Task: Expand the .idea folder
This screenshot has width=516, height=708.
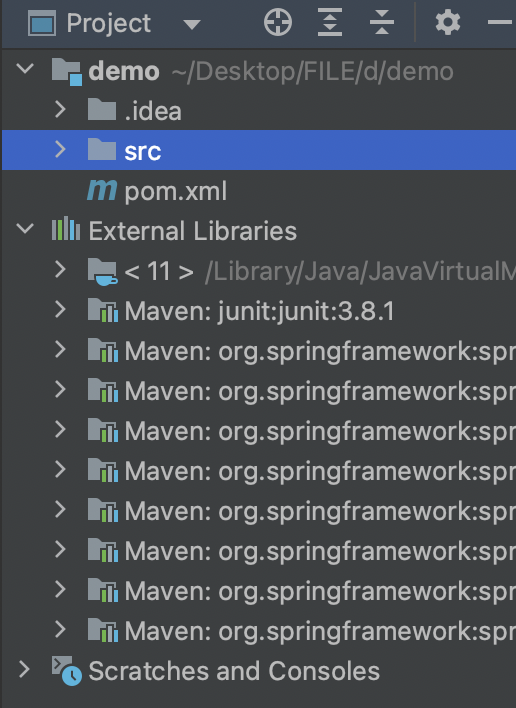Action: coord(60,110)
